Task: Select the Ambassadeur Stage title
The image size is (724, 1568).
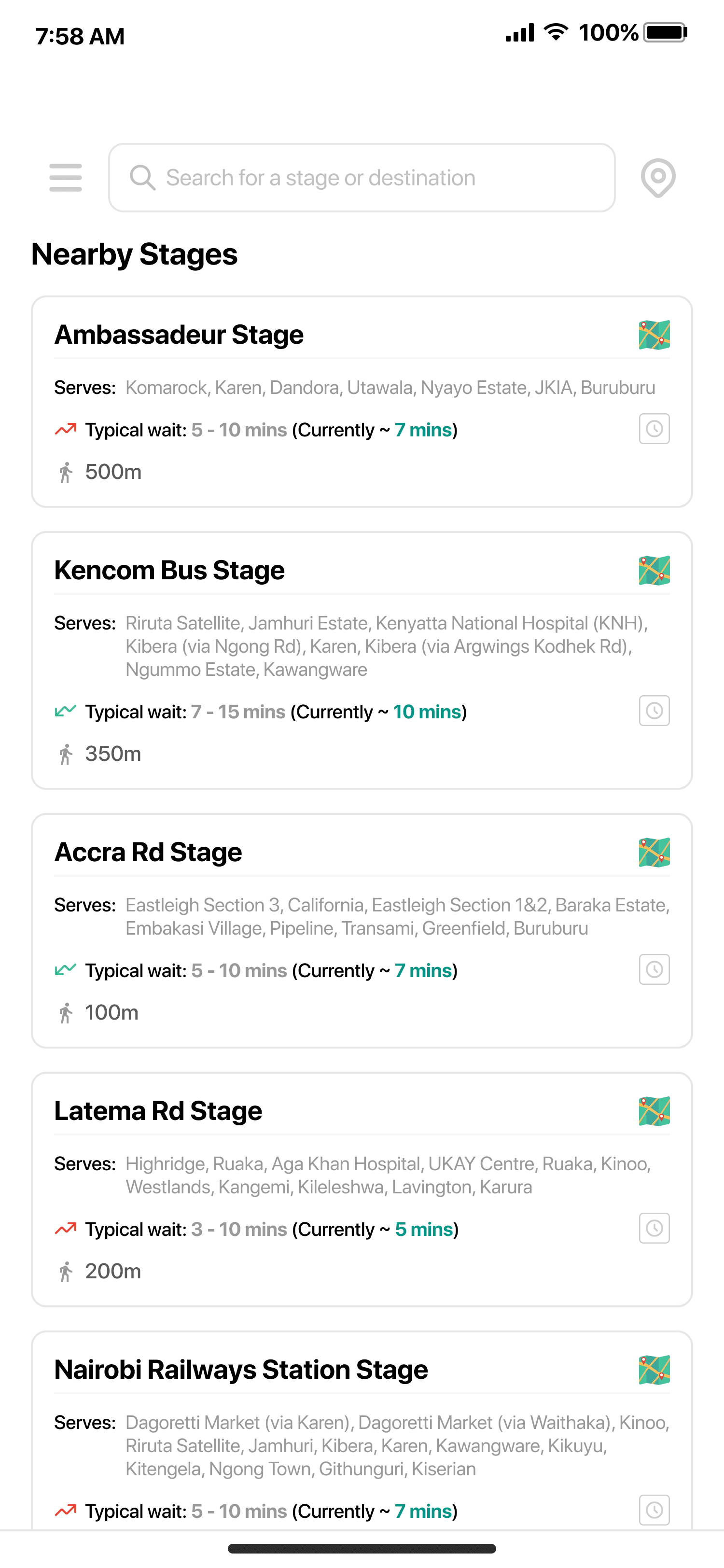Action: (x=179, y=335)
